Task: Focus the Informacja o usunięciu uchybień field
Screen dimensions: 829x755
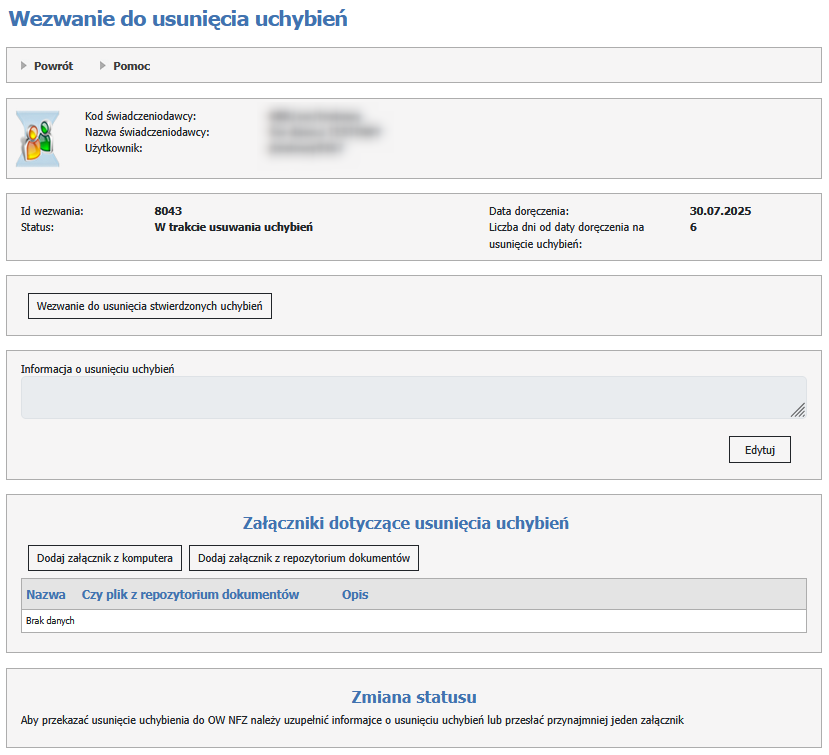Action: click(400, 397)
